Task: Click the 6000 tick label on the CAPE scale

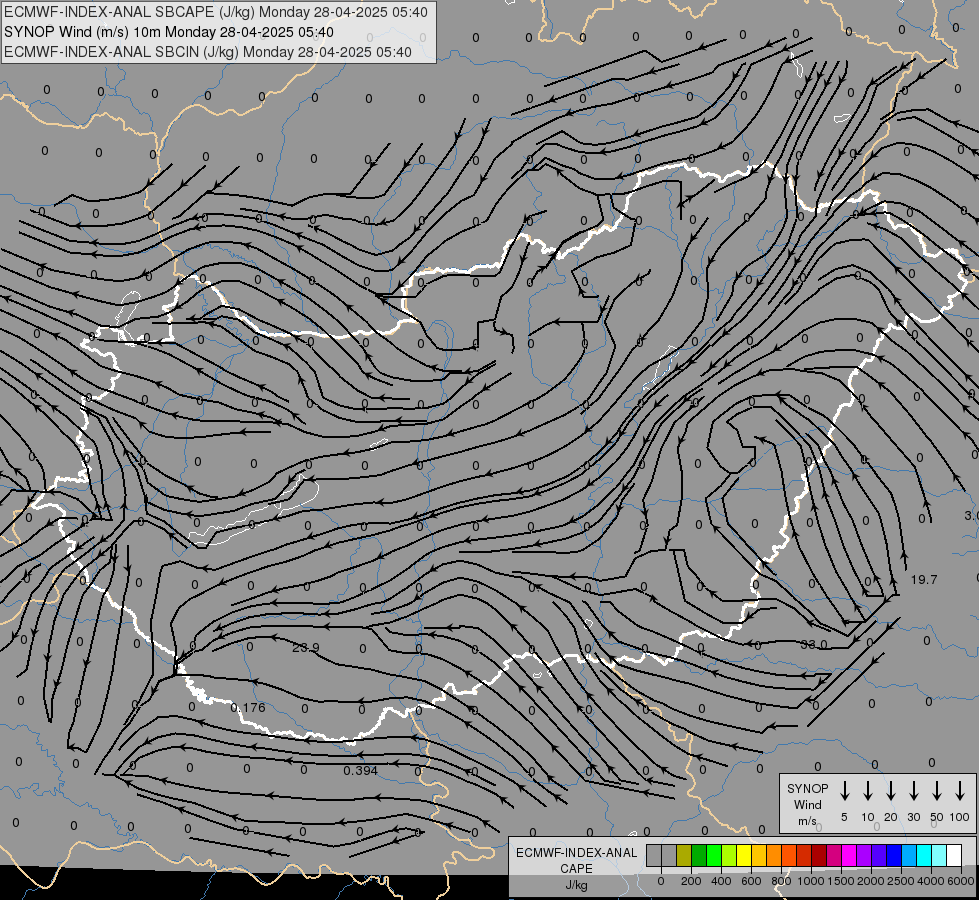Action: (962, 881)
